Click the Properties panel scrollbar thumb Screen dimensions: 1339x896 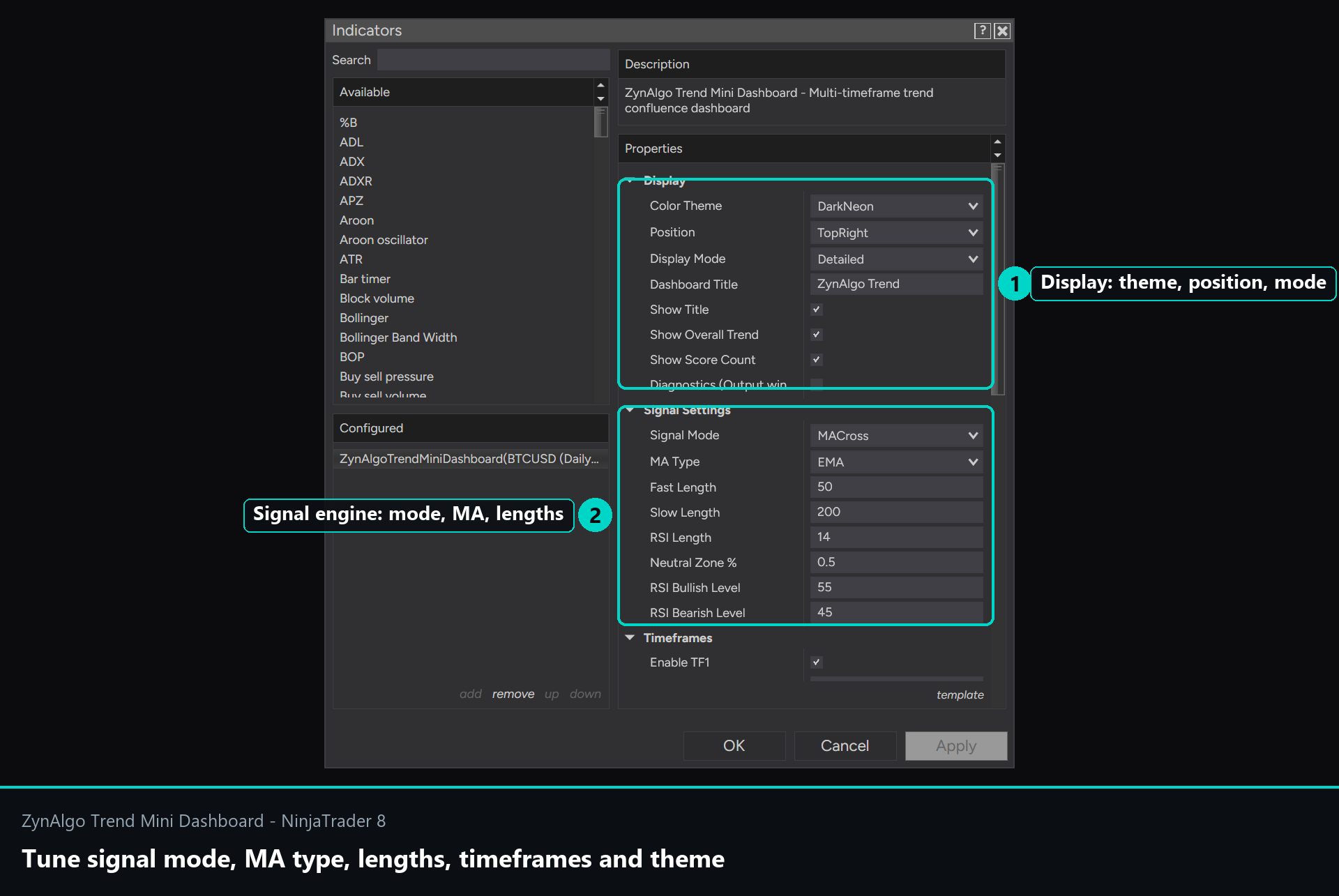point(997,279)
